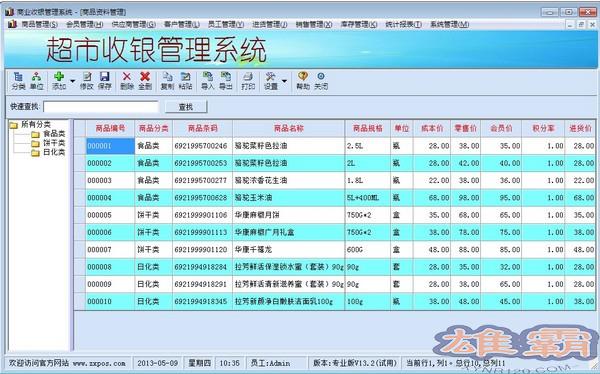Click the 000010 row code cell

(110, 302)
